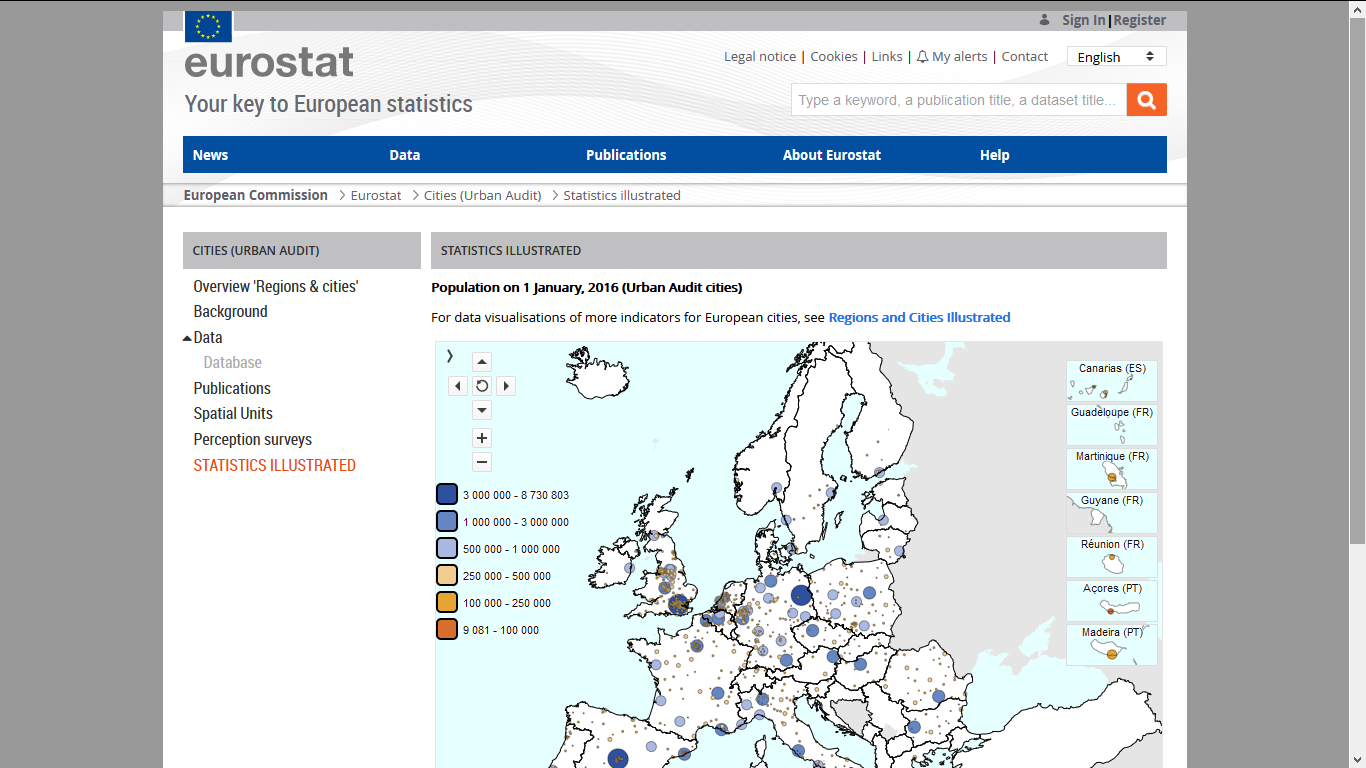Click the orange search magnifier button
1366x768 pixels.
pyautogui.click(x=1147, y=100)
